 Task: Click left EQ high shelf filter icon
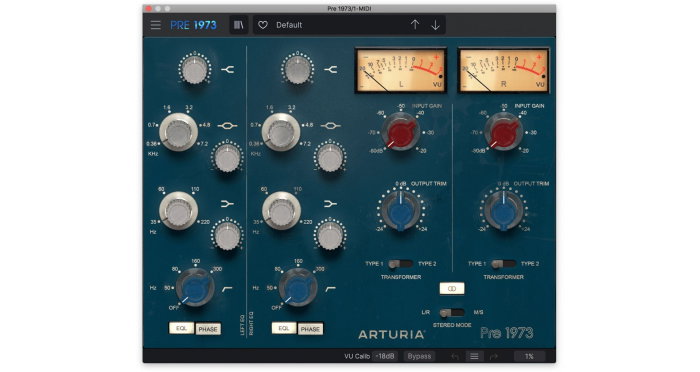227,70
